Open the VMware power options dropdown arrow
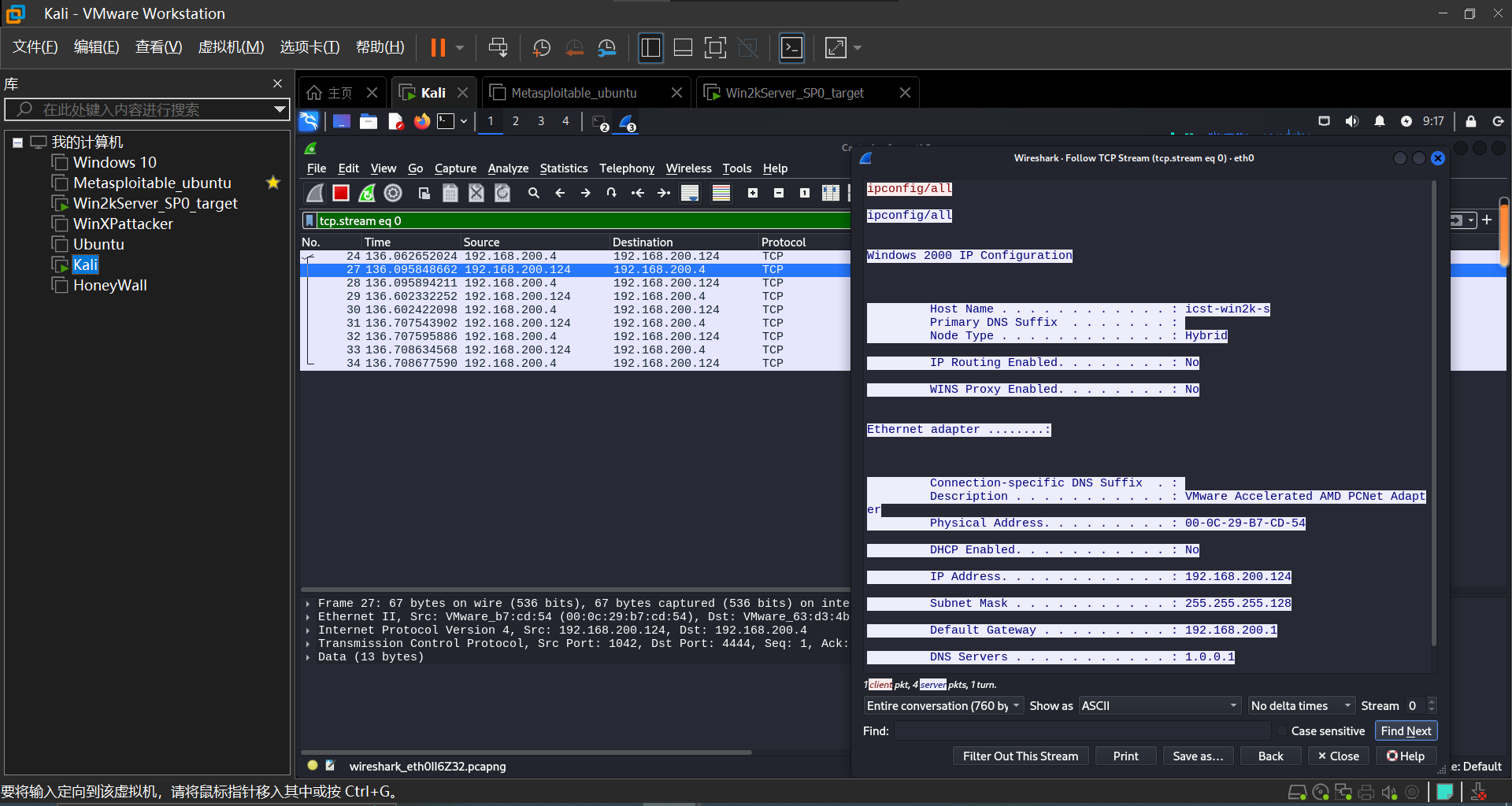Screen dimensions: 1512x806 click(x=460, y=48)
